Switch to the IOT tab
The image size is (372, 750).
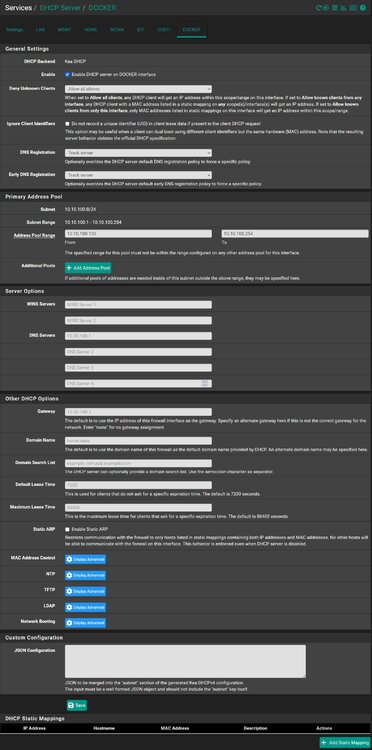140,30
